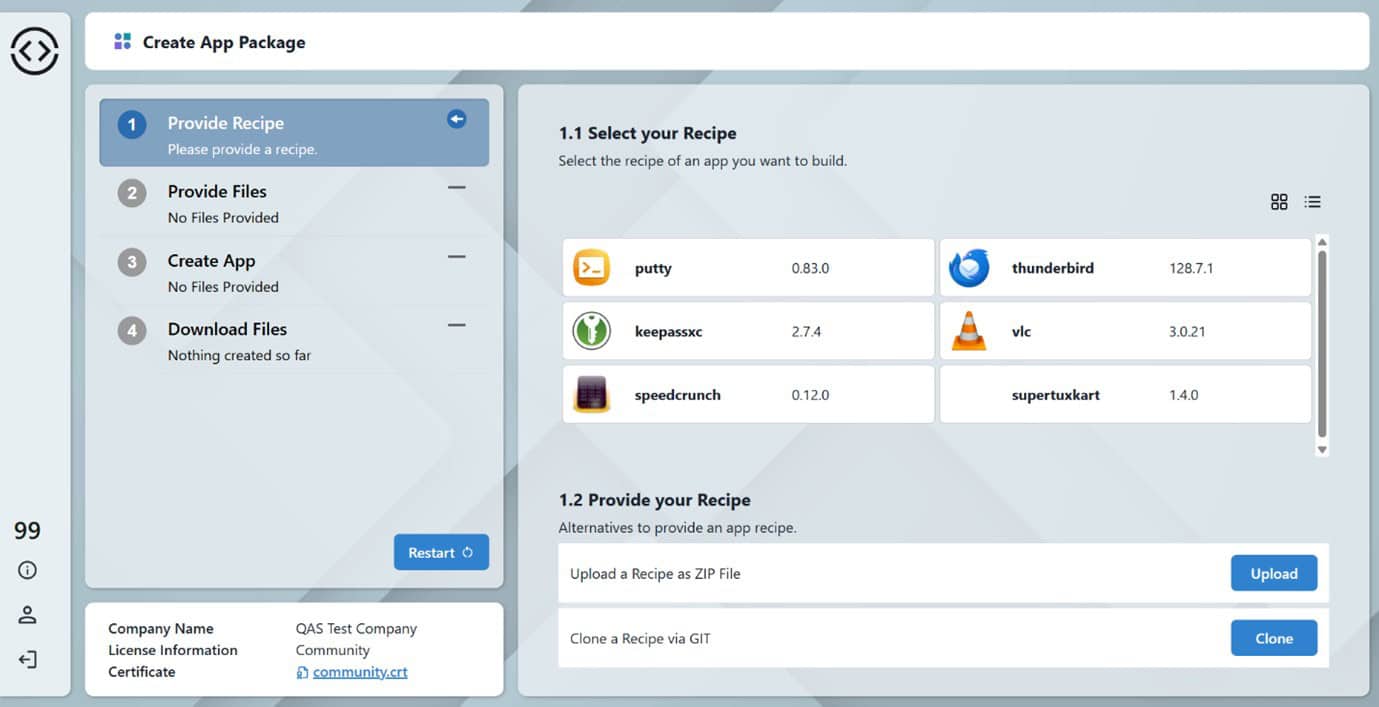This screenshot has height=707, width=1379.
Task: Click the recipe list scroll up arrow
Action: tap(1322, 241)
